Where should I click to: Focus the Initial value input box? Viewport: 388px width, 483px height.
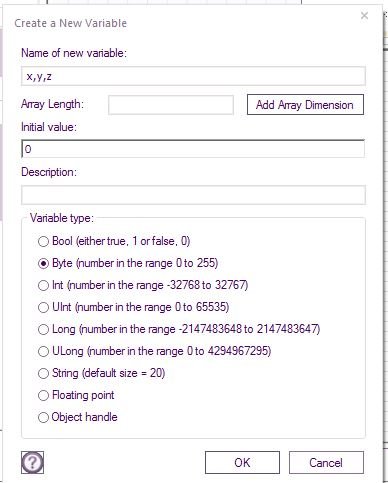[x=193, y=149]
